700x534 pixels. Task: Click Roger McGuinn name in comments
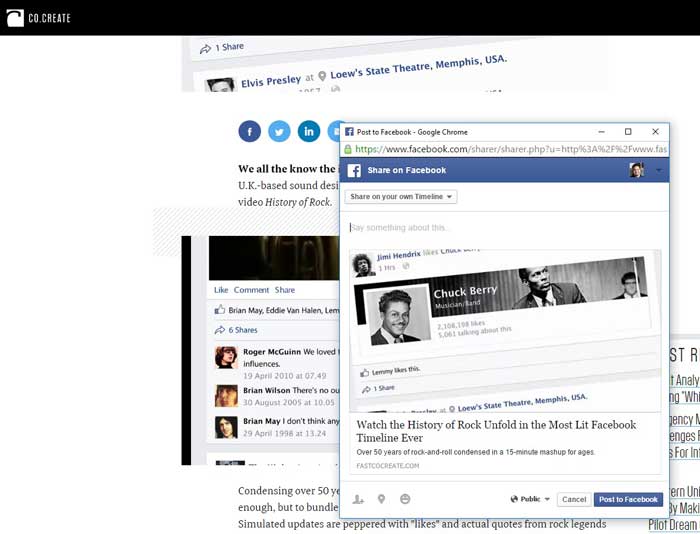[x=272, y=352]
